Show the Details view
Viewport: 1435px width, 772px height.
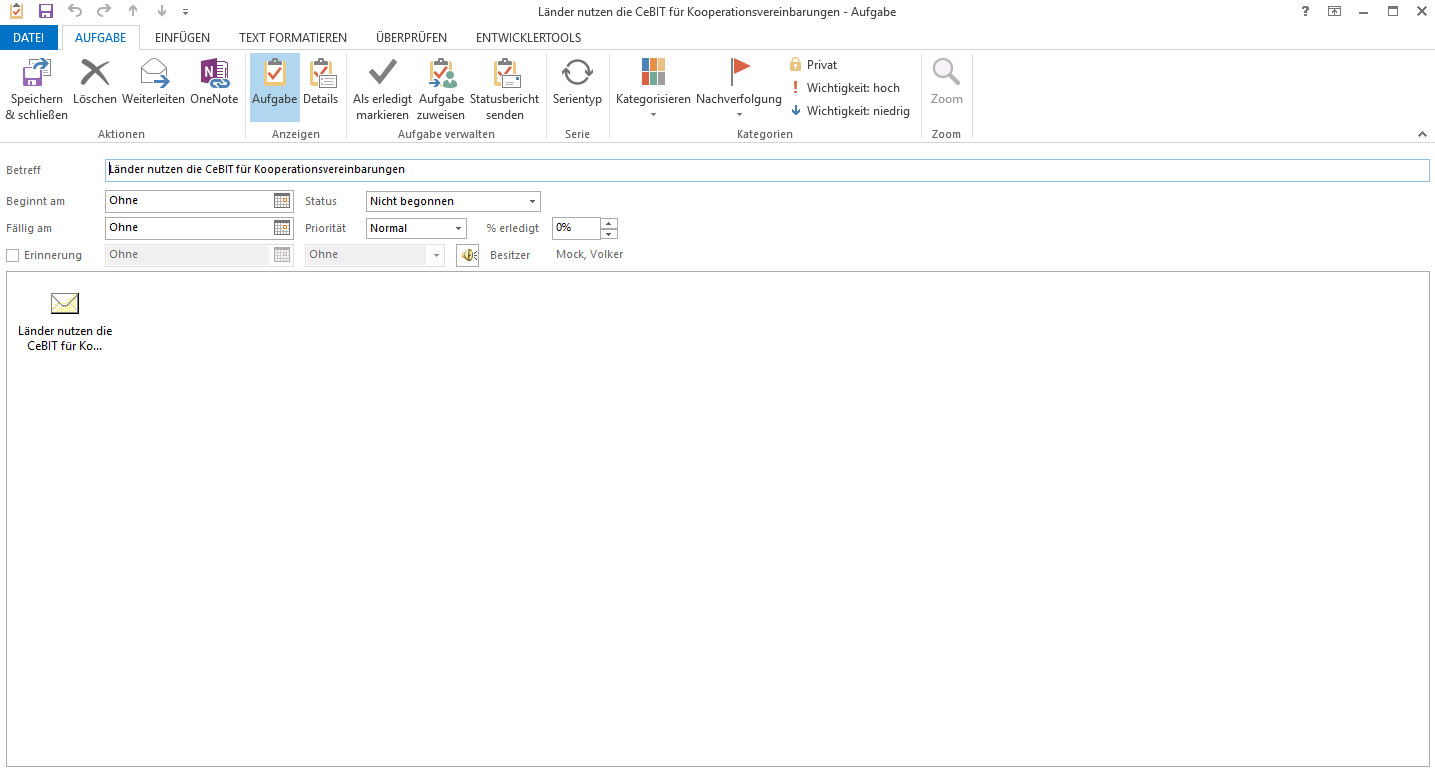[x=321, y=81]
